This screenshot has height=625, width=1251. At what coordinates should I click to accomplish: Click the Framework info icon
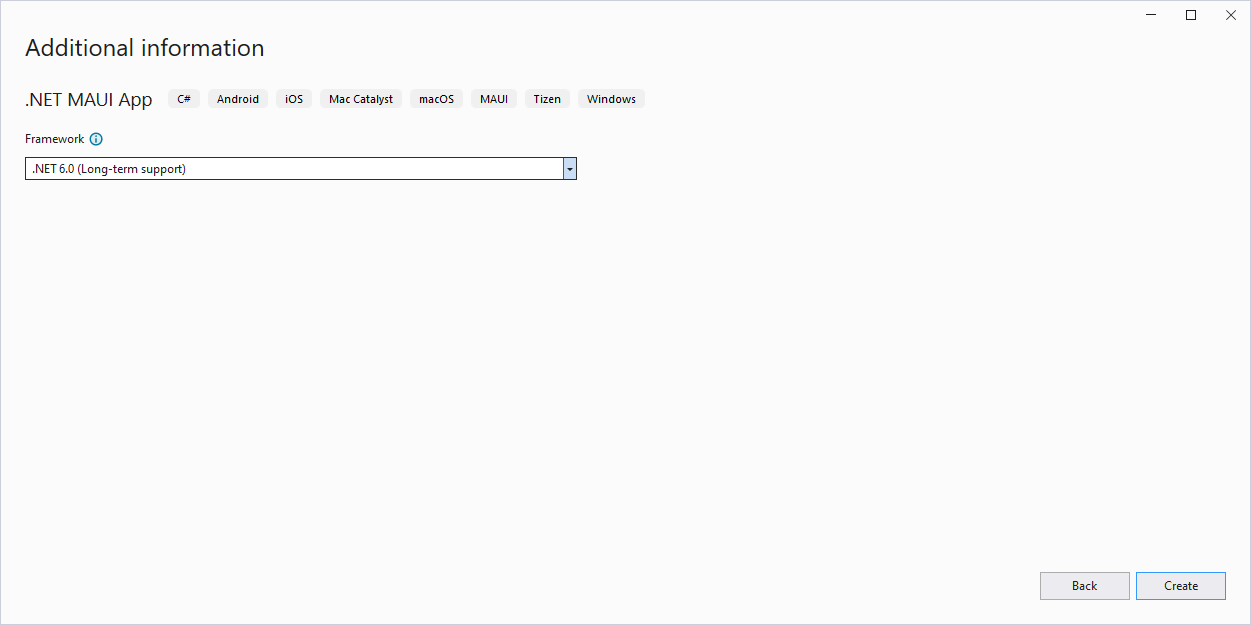(96, 140)
